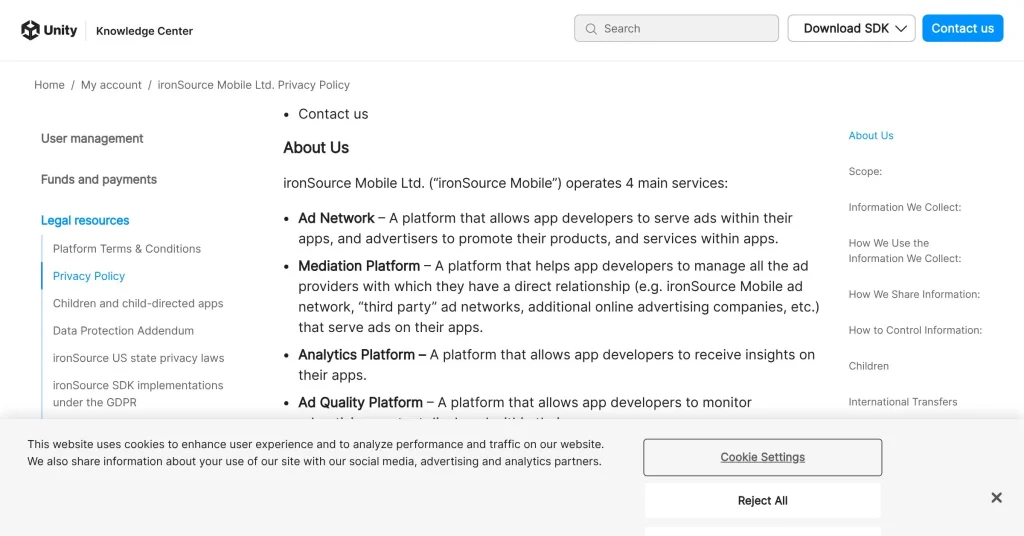Click the search magnifier icon

click(591, 29)
